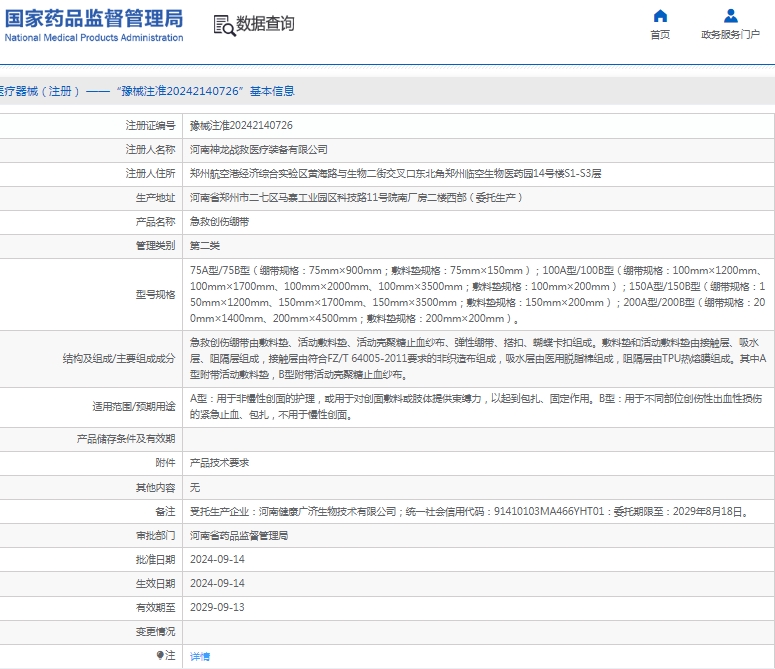
Task: Click the 注册人名称 label
Action: pyautogui.click(x=150, y=150)
